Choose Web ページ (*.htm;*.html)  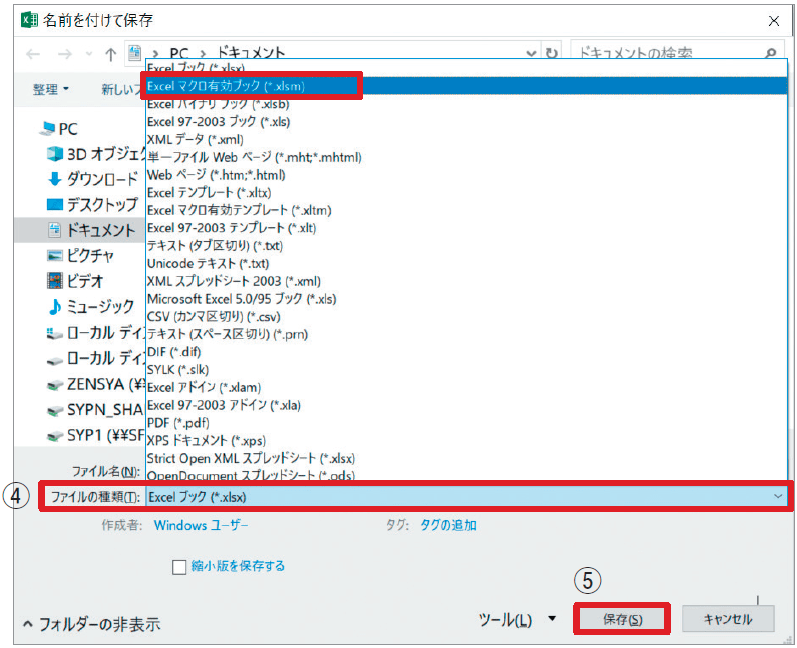pos(466,175)
